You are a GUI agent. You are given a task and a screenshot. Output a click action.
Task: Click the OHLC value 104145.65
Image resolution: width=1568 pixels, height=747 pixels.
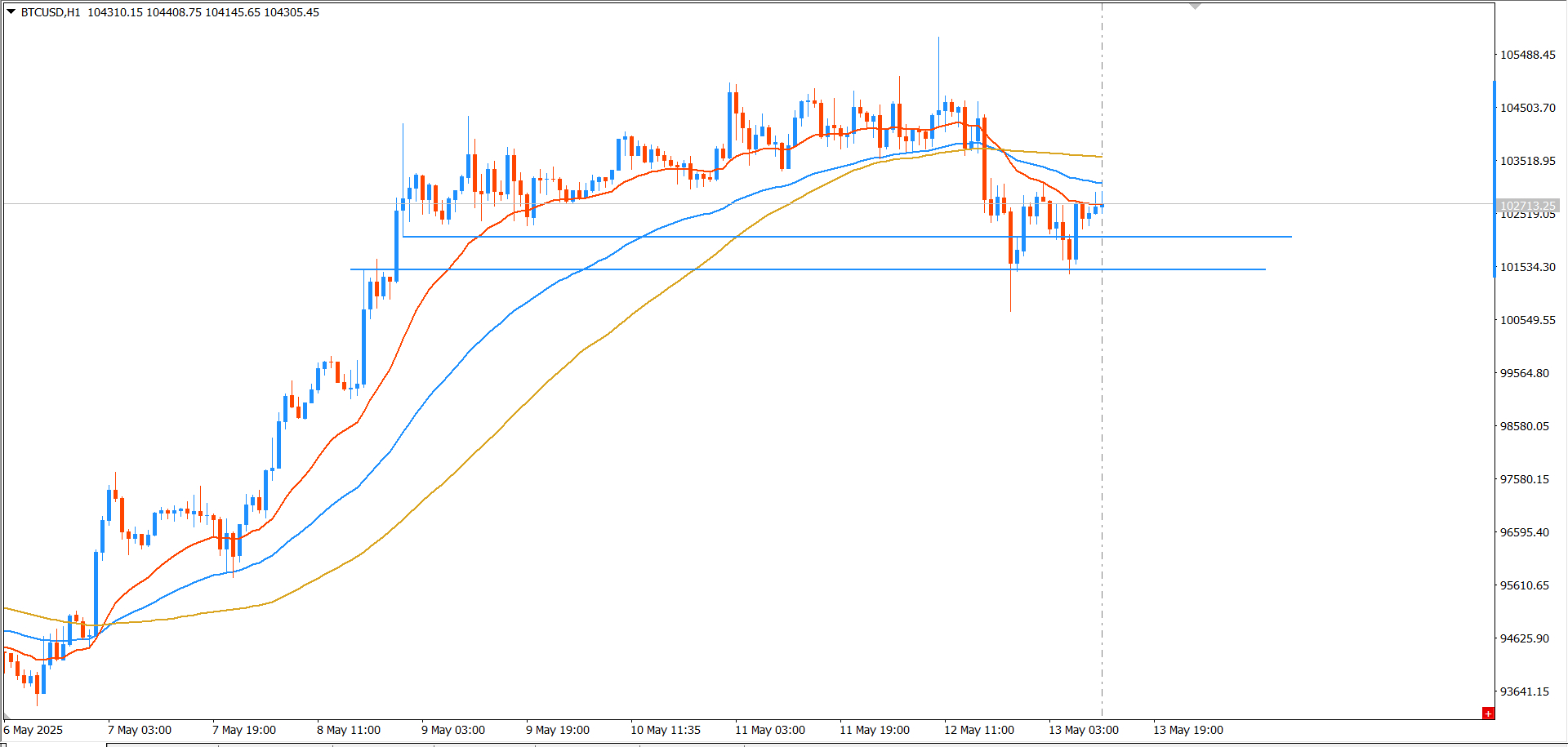pyautogui.click(x=233, y=12)
